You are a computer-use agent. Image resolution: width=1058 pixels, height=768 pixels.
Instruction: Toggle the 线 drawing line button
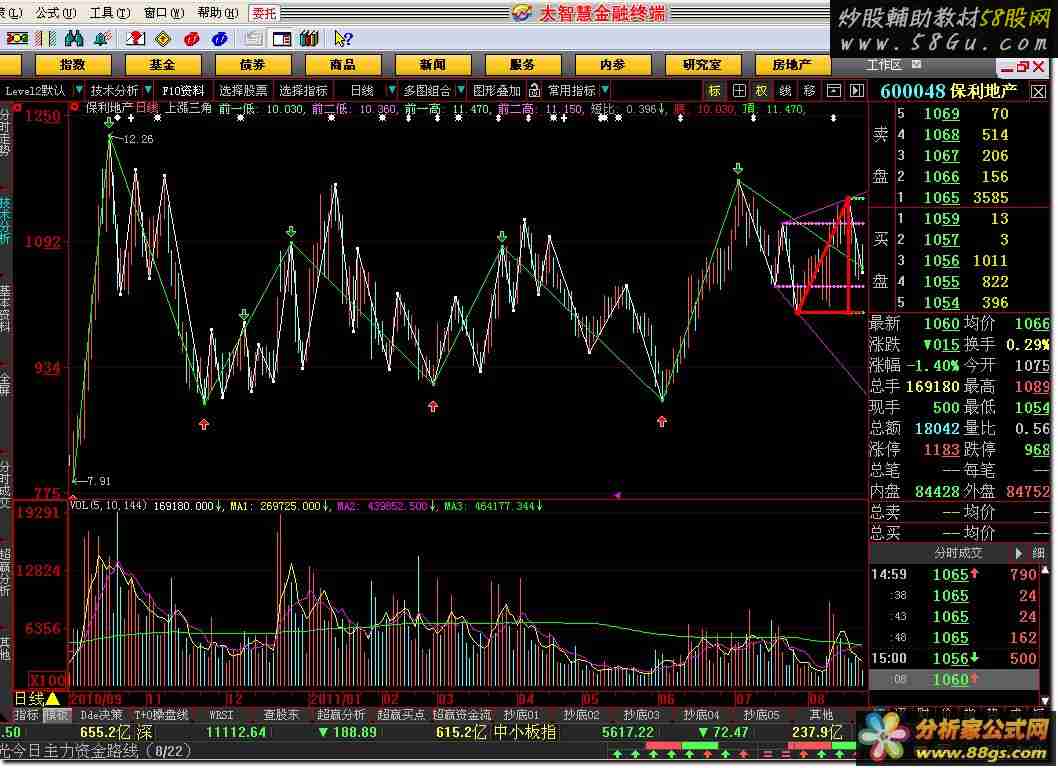tap(785, 90)
